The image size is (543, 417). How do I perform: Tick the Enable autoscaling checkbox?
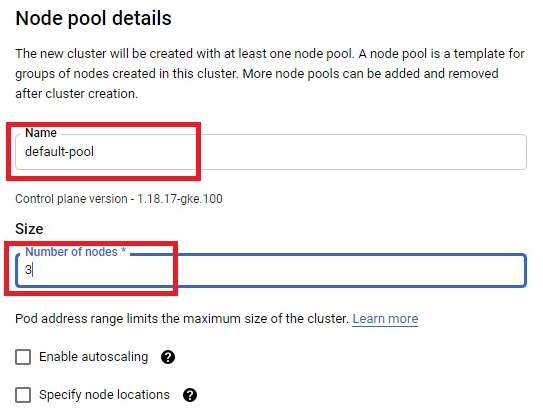(23, 357)
